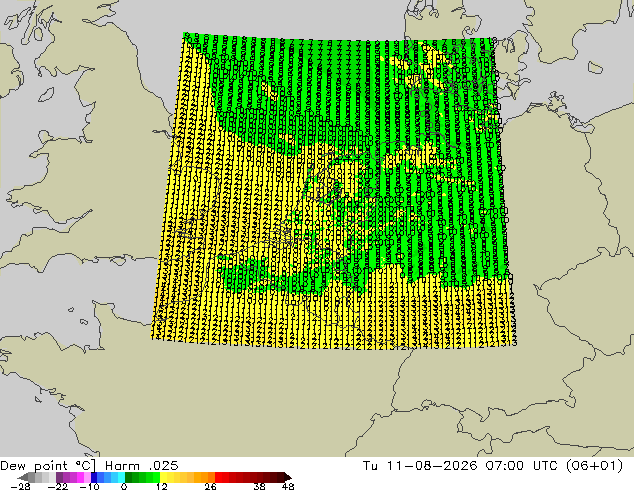Click the dark blue legend swatch above -10
The width and height of the screenshot is (634, 490).
point(94,477)
